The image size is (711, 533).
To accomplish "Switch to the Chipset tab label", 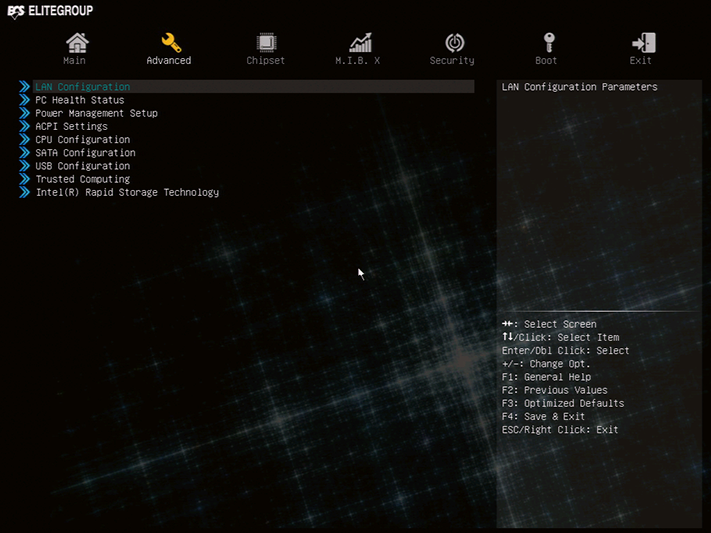I will click(x=266, y=60).
